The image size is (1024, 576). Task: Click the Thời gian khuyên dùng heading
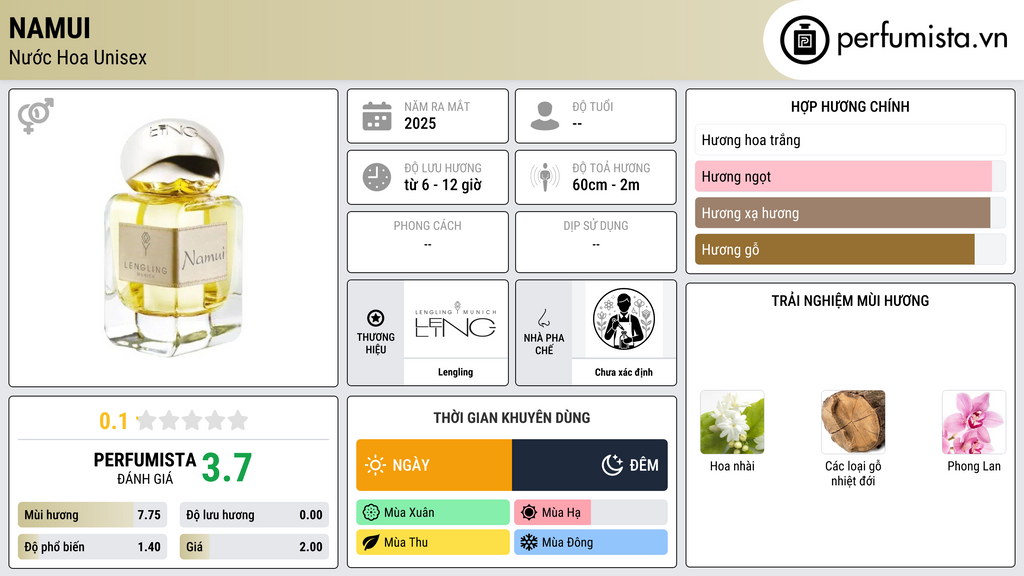(512, 417)
